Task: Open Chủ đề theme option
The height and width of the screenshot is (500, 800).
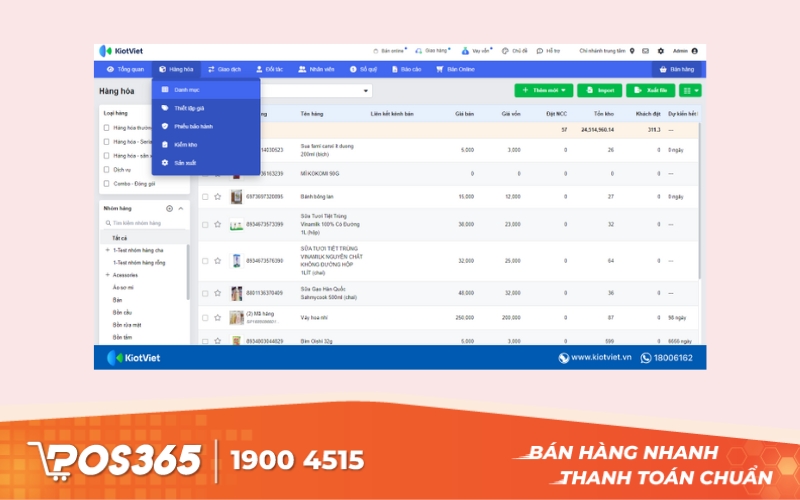Action: pos(514,51)
